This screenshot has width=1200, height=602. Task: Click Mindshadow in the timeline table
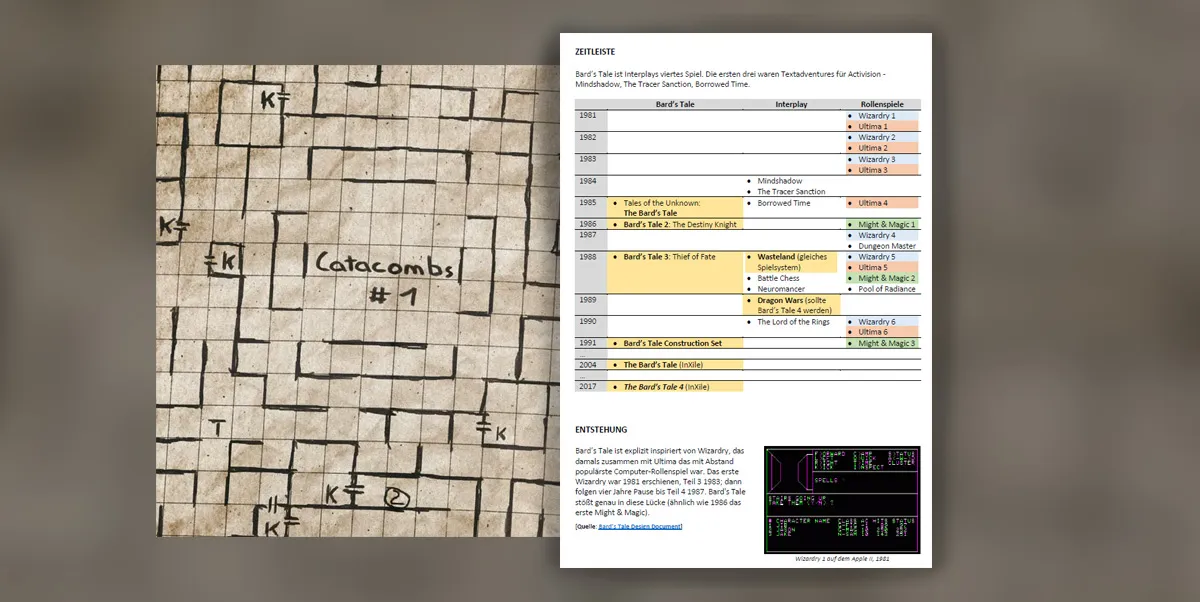(x=779, y=181)
